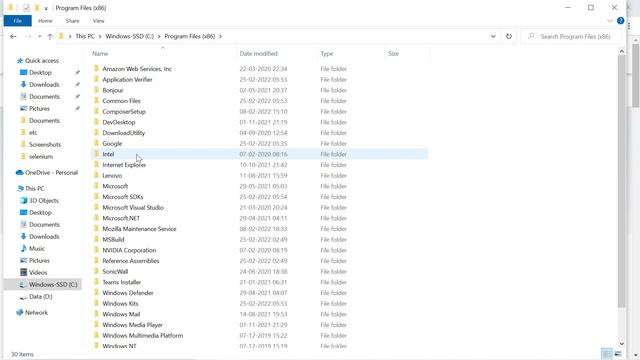Select the DevDesktop folder

tap(118, 122)
